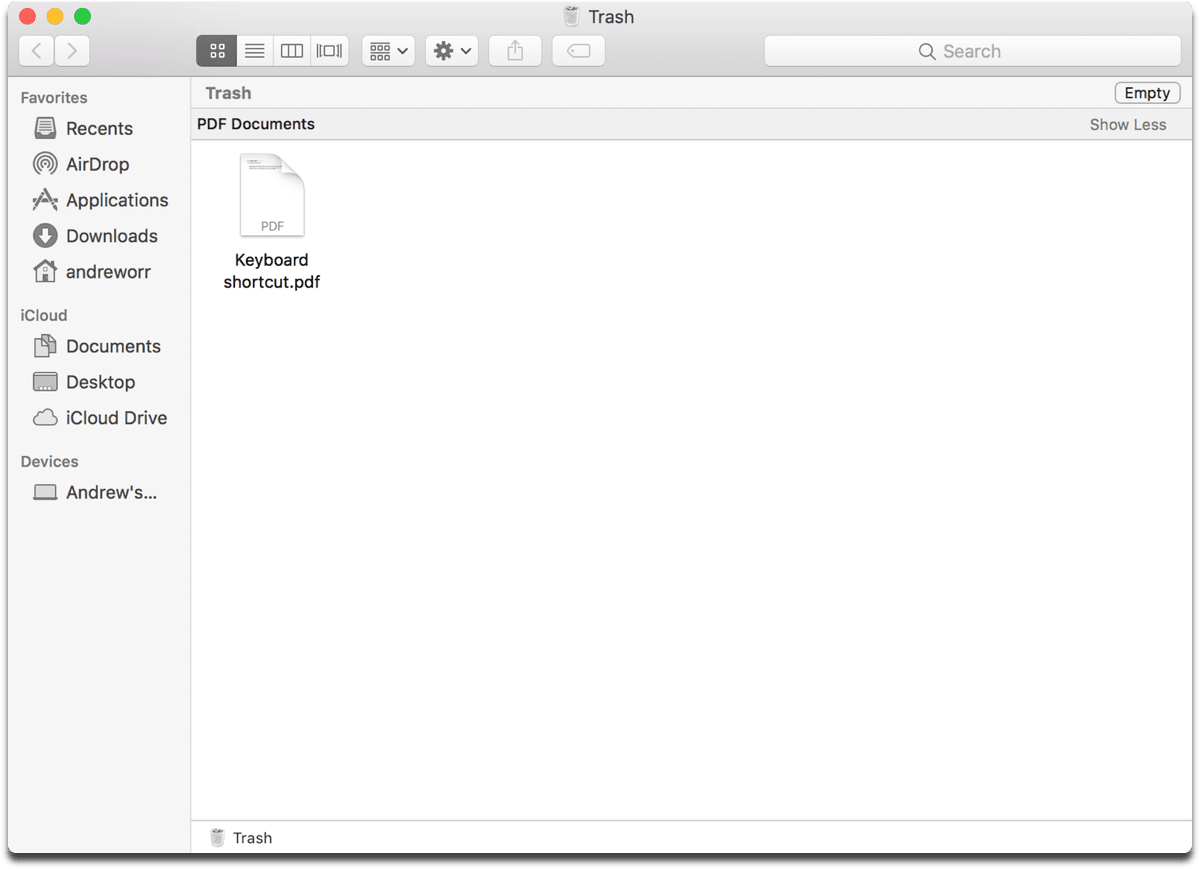Select the Keyboard shortcut.pdf file

271,195
